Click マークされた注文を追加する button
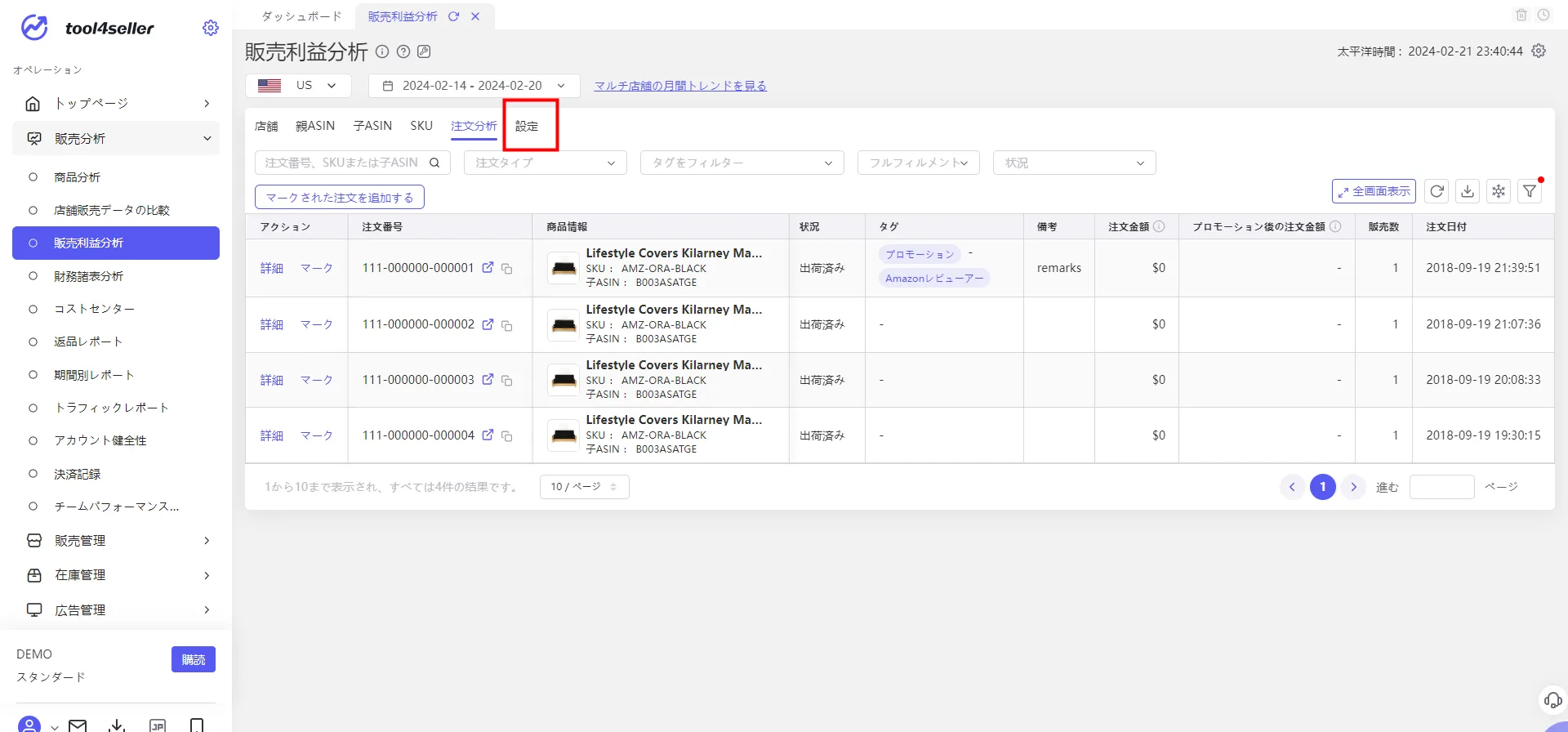This screenshot has height=732, width=1568. coord(340,197)
